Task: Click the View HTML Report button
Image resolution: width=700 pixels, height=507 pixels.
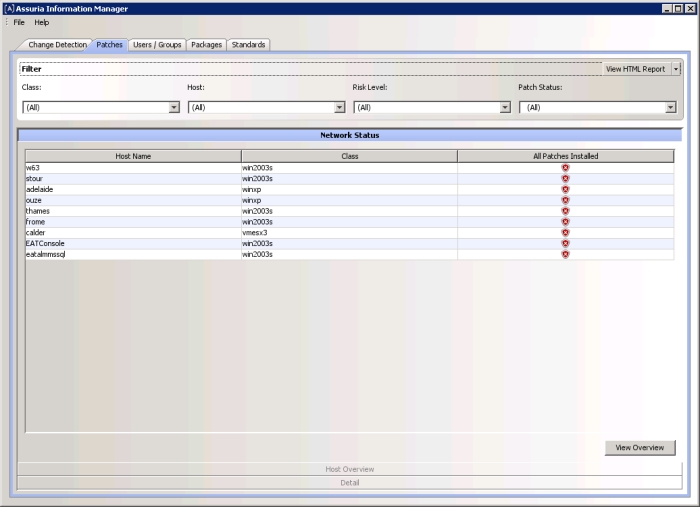Action: pos(635,69)
